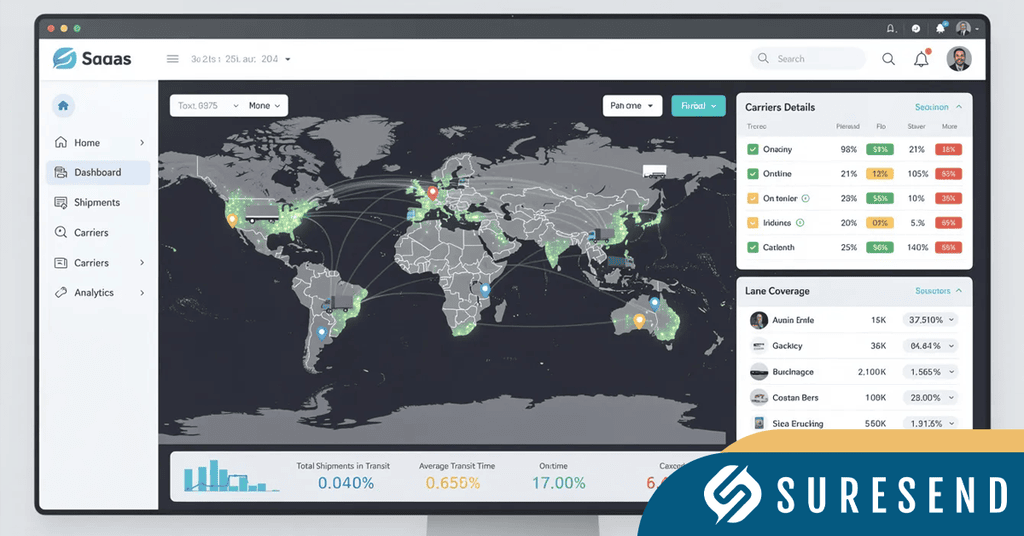Toggle the On tonier carrier checkbox
The width and height of the screenshot is (1024, 536).
753,198
